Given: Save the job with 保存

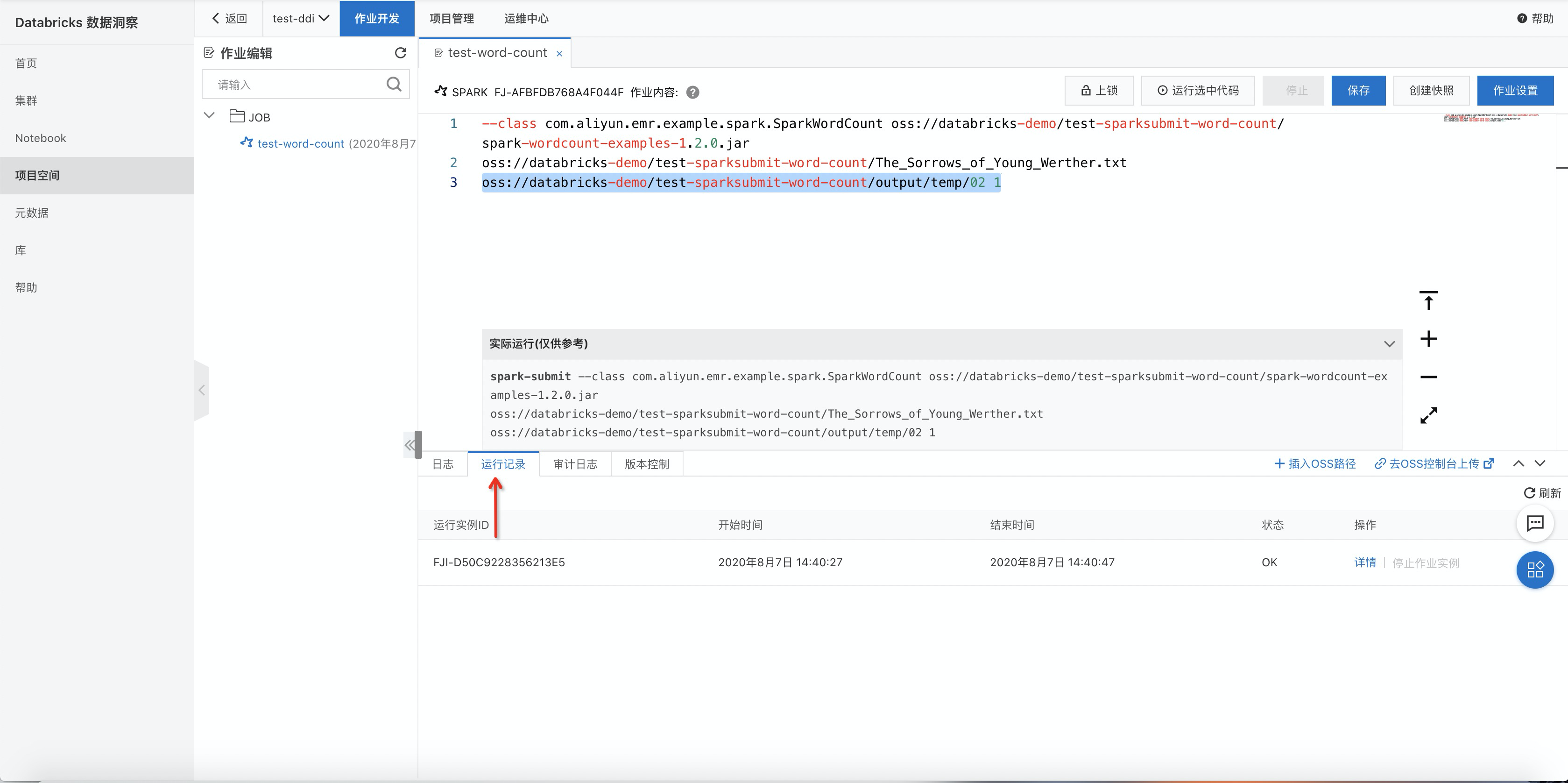Looking at the screenshot, I should pos(1358,91).
